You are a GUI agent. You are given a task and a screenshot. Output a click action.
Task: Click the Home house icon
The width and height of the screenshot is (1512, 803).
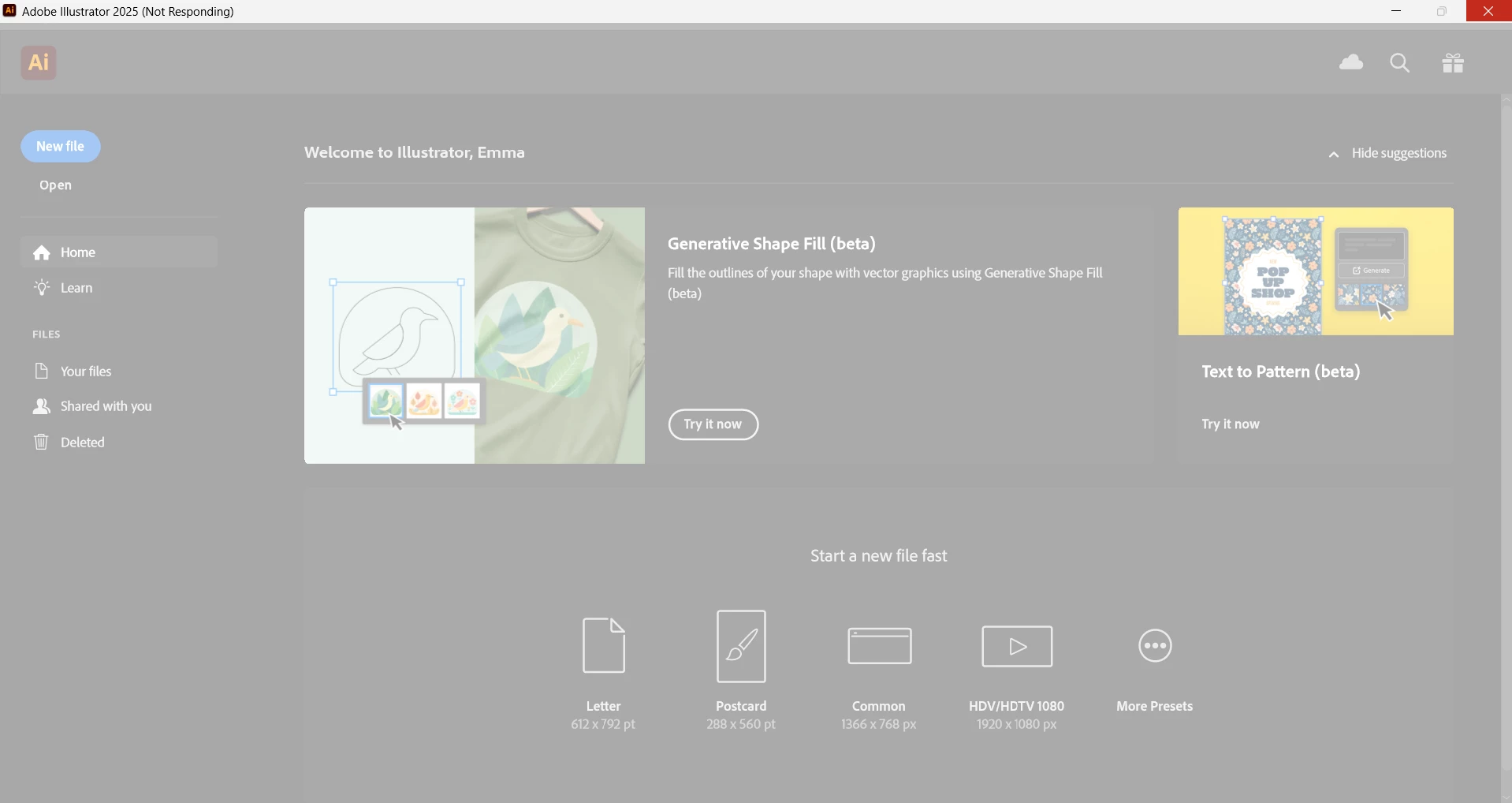pos(42,252)
